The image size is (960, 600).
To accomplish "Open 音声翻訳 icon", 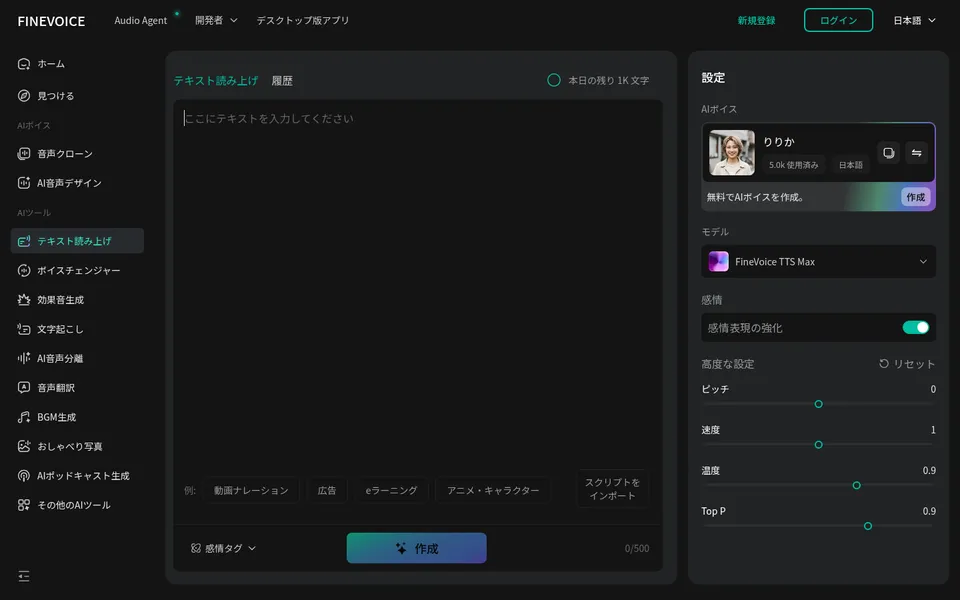I will tap(24, 388).
